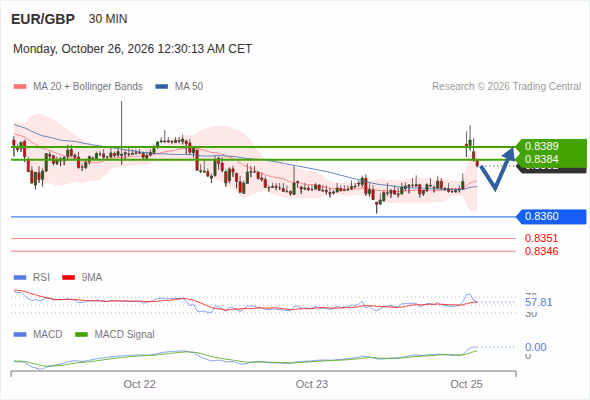Click the RSI value 57.81
The image size is (590, 400).
pyautogui.click(x=538, y=302)
